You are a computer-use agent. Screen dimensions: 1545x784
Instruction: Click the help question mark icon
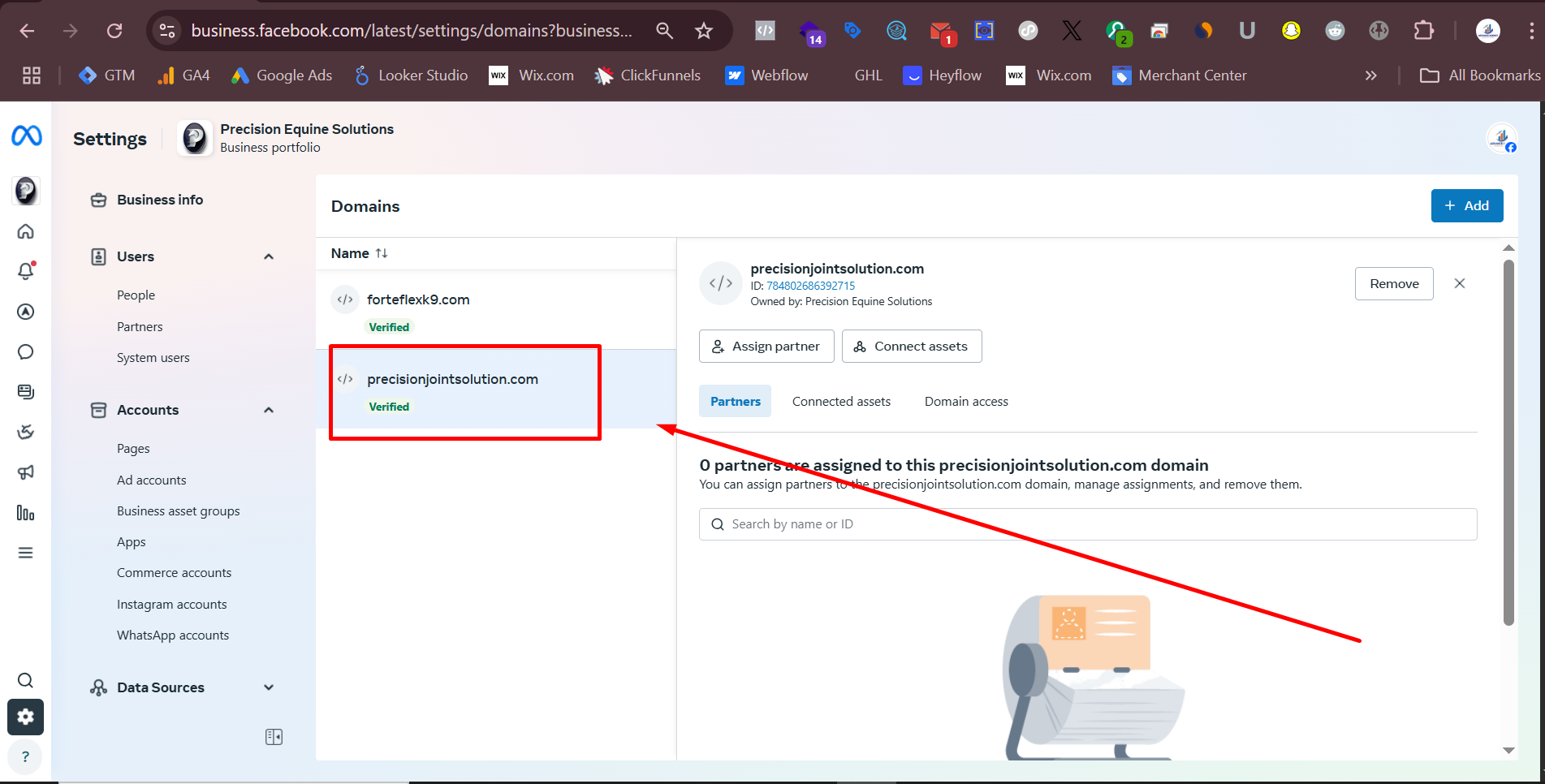[x=26, y=756]
